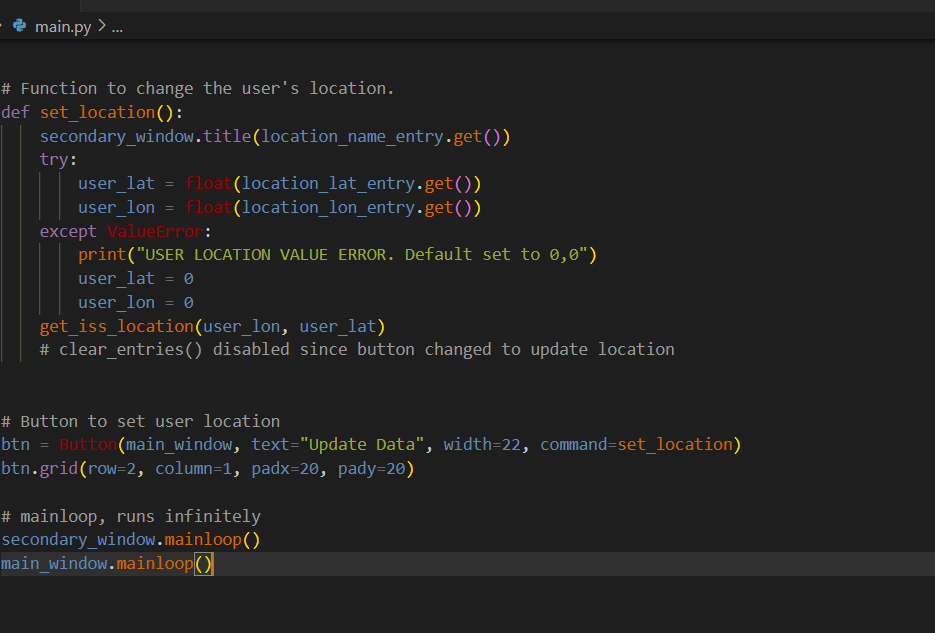Viewport: 935px width, 633px height.
Task: Expand the breadcrumb ellipsis after main.py
Action: (x=117, y=27)
